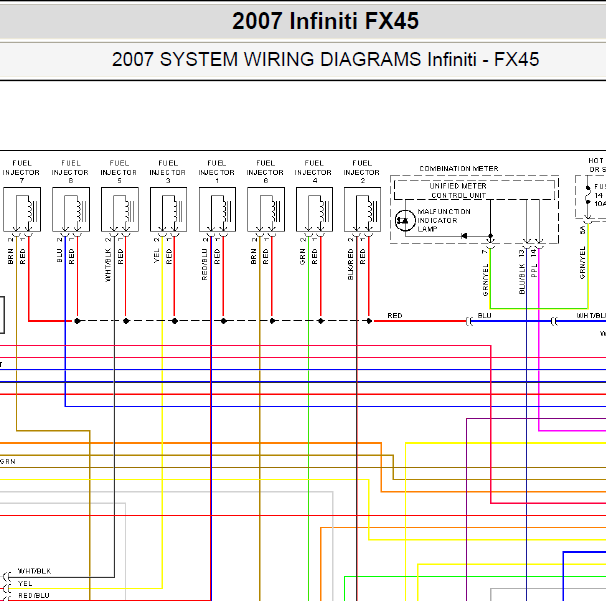Screen dimensions: 606x601
Task: Click the 'BRN' wire label under injector 6
Action: (x=254, y=256)
